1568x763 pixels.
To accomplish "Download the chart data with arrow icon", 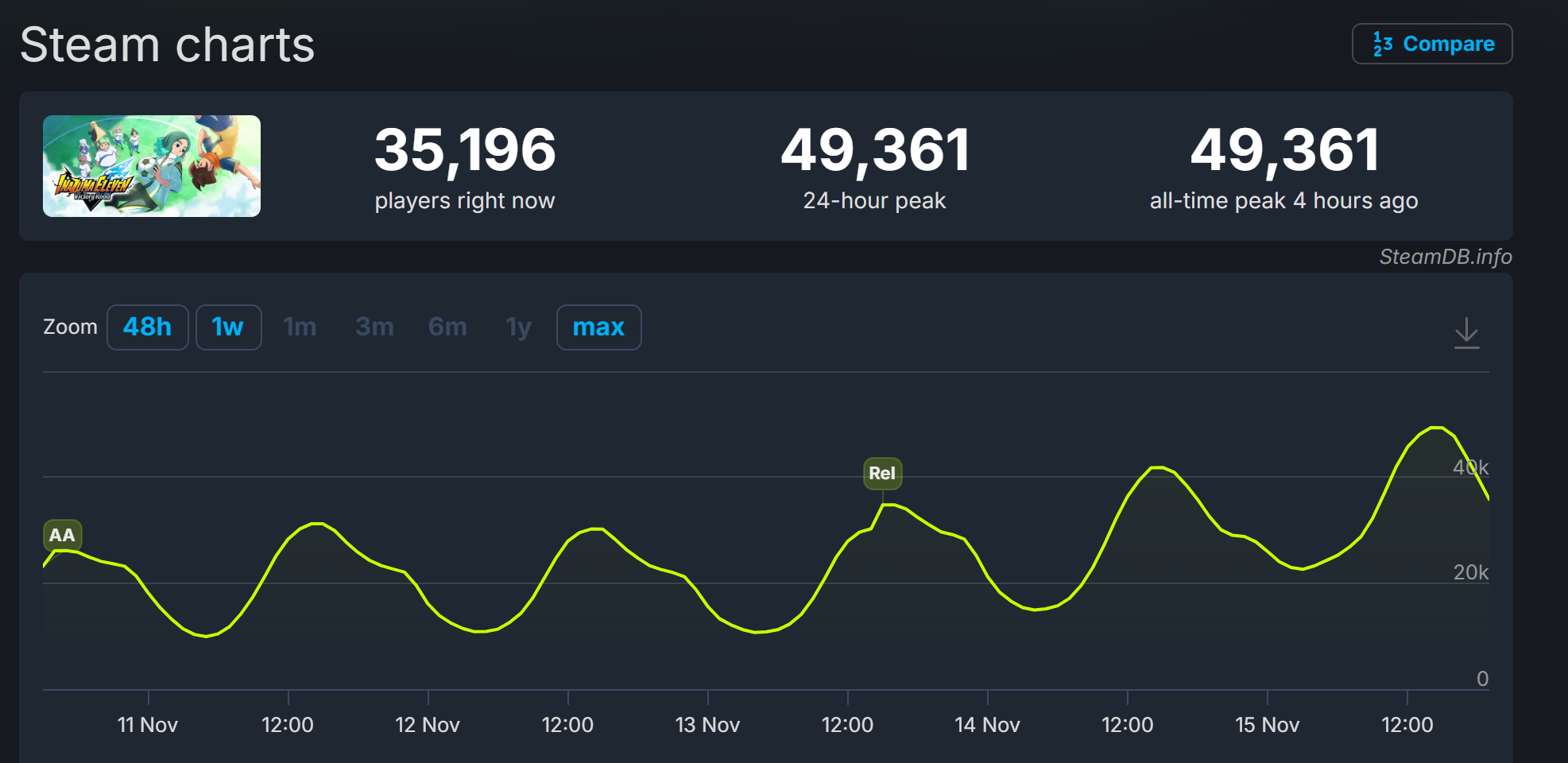I will (x=1466, y=332).
